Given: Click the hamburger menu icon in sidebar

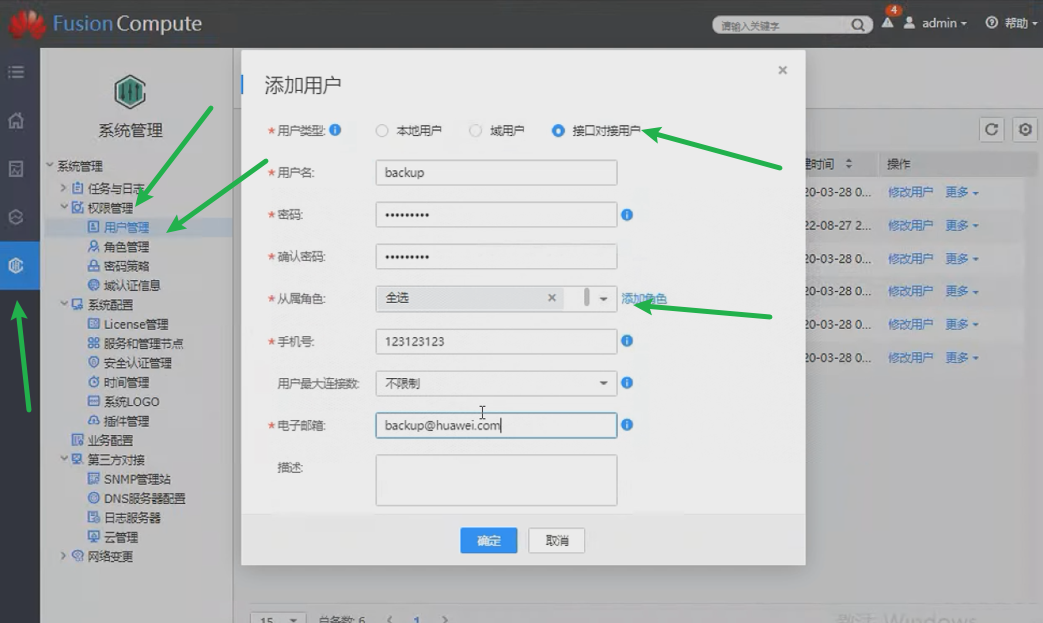Looking at the screenshot, I should 16,72.
